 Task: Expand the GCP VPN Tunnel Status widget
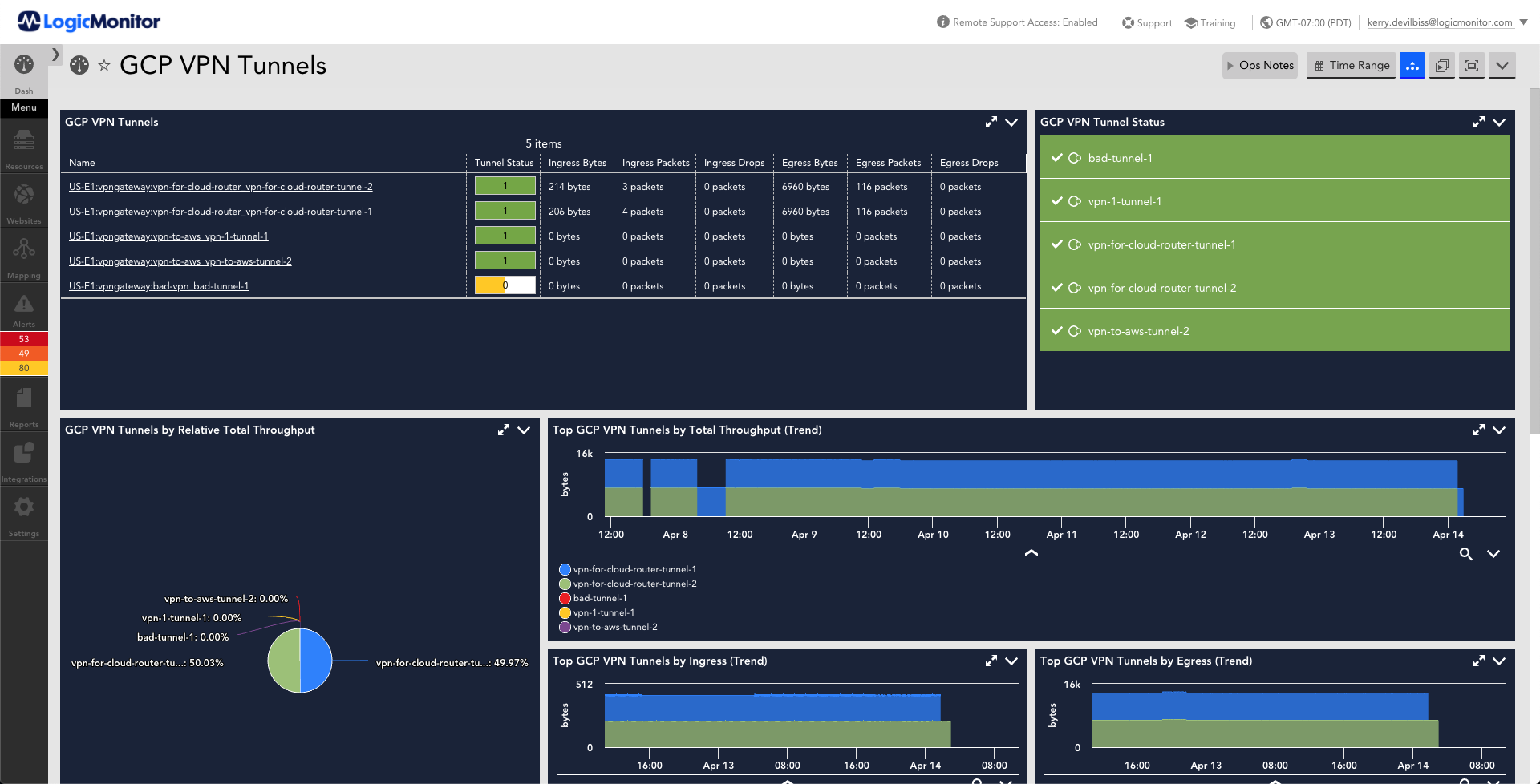(x=1478, y=122)
